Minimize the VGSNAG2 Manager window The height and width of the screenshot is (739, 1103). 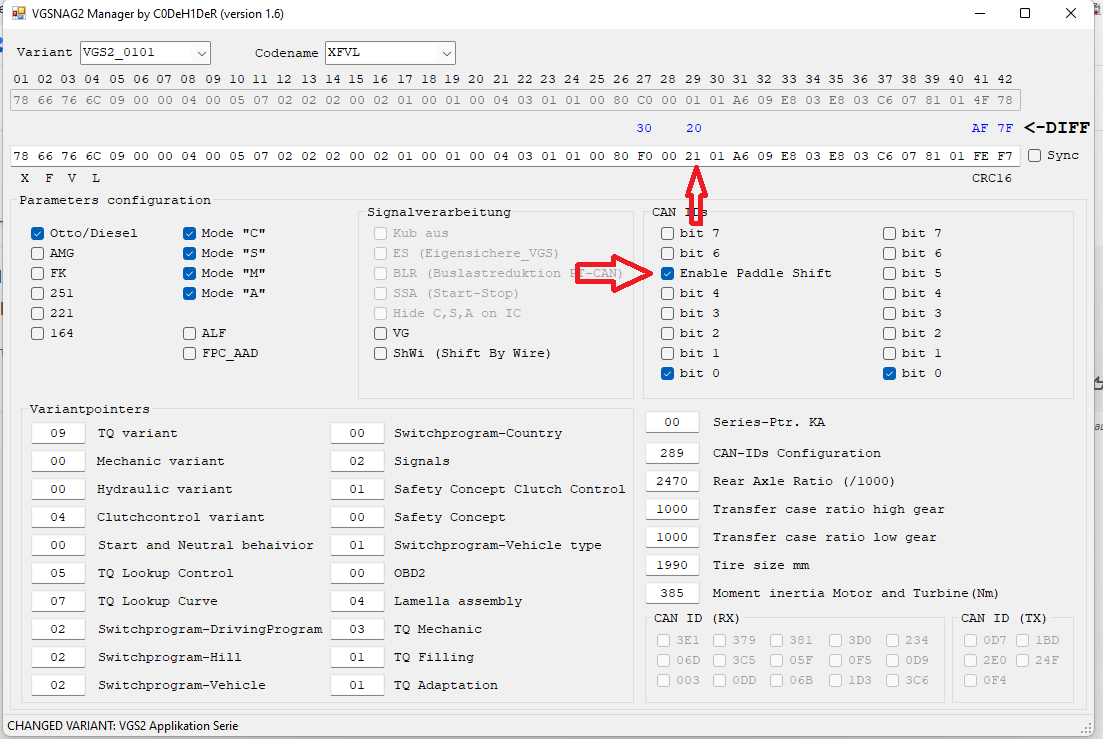[x=977, y=14]
